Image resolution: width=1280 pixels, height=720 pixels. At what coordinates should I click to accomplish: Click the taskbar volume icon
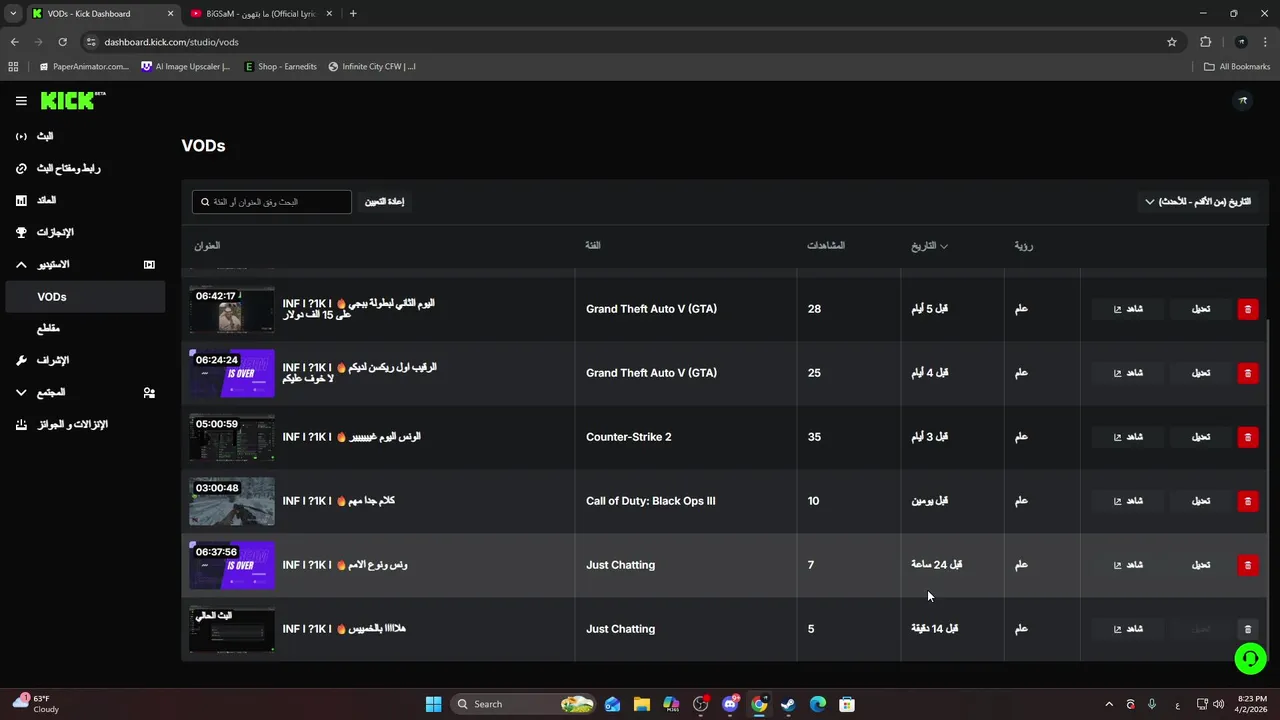coord(1218,704)
